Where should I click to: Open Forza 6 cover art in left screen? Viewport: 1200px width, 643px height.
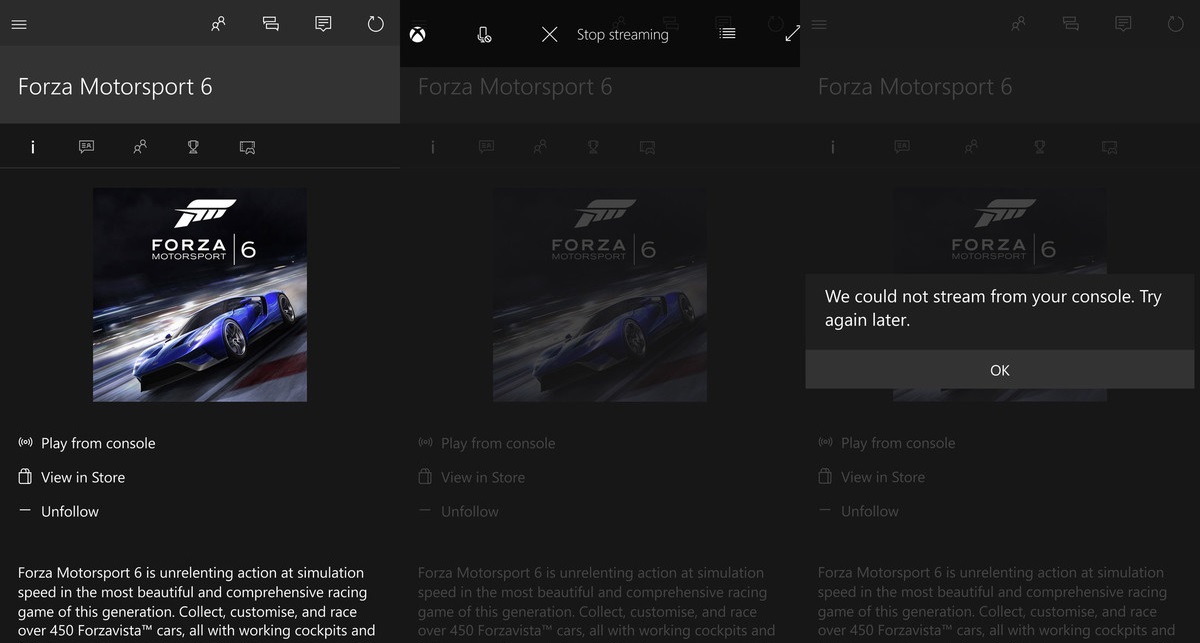tap(200, 294)
